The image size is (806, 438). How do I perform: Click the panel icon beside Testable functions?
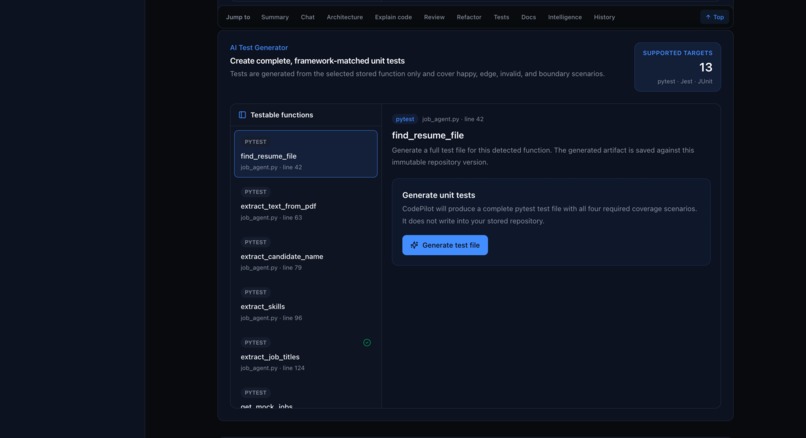(242, 115)
